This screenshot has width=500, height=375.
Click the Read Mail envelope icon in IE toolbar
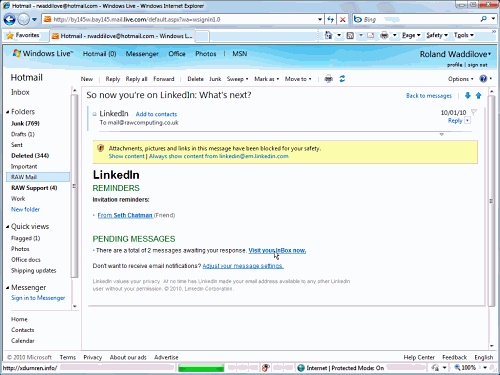coord(371,35)
